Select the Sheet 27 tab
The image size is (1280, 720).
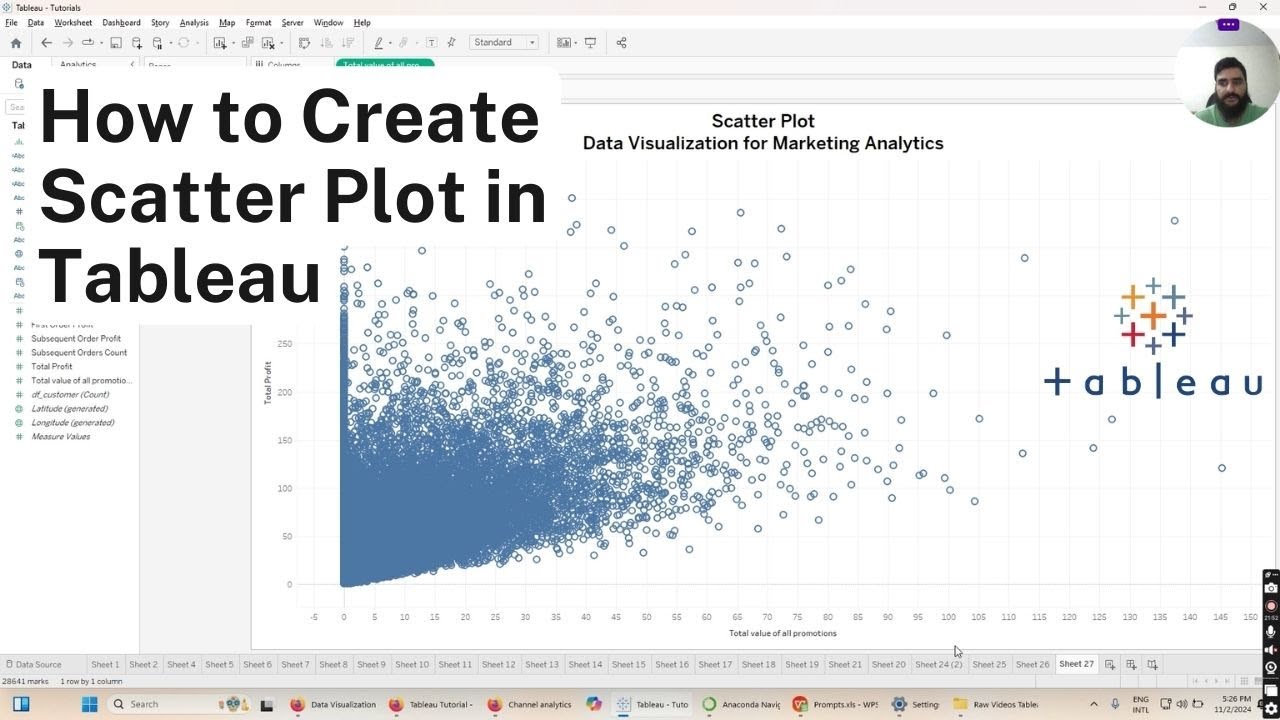click(x=1076, y=664)
